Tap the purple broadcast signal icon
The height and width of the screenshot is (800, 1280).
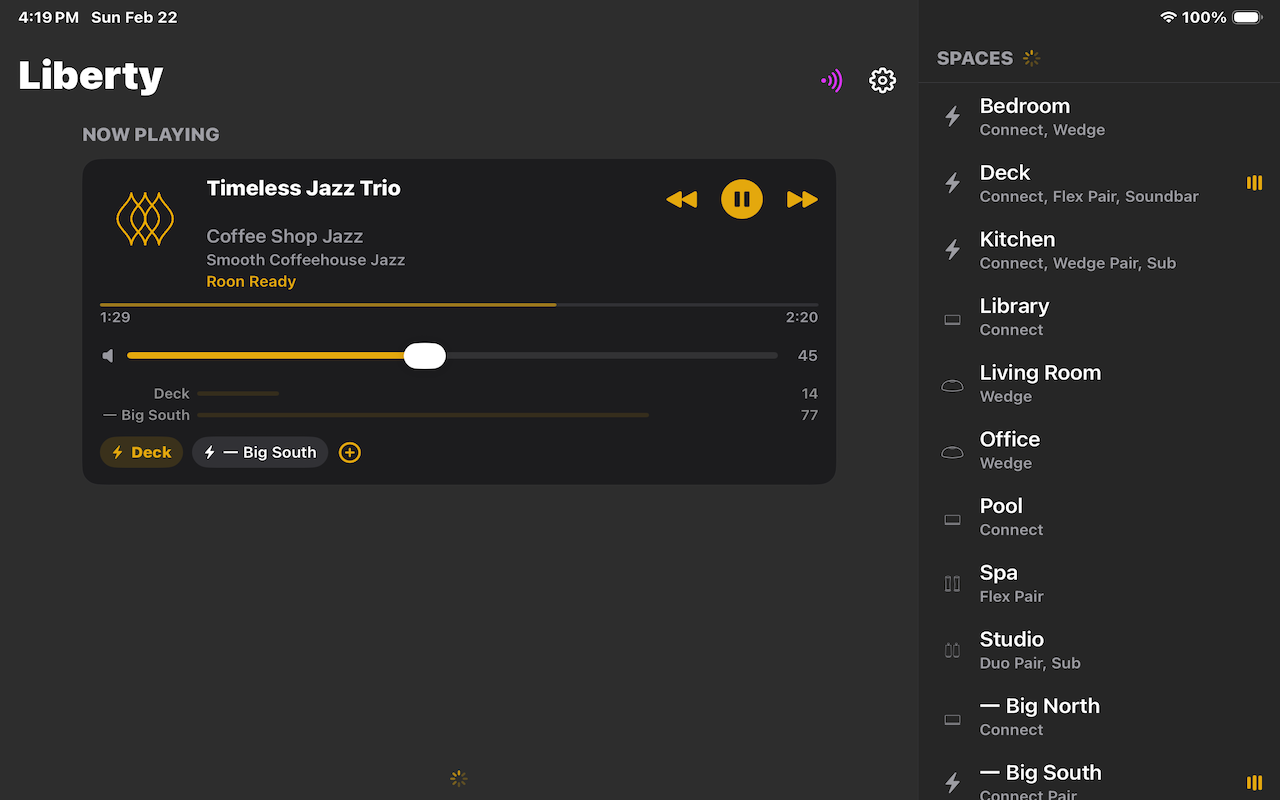(832, 81)
